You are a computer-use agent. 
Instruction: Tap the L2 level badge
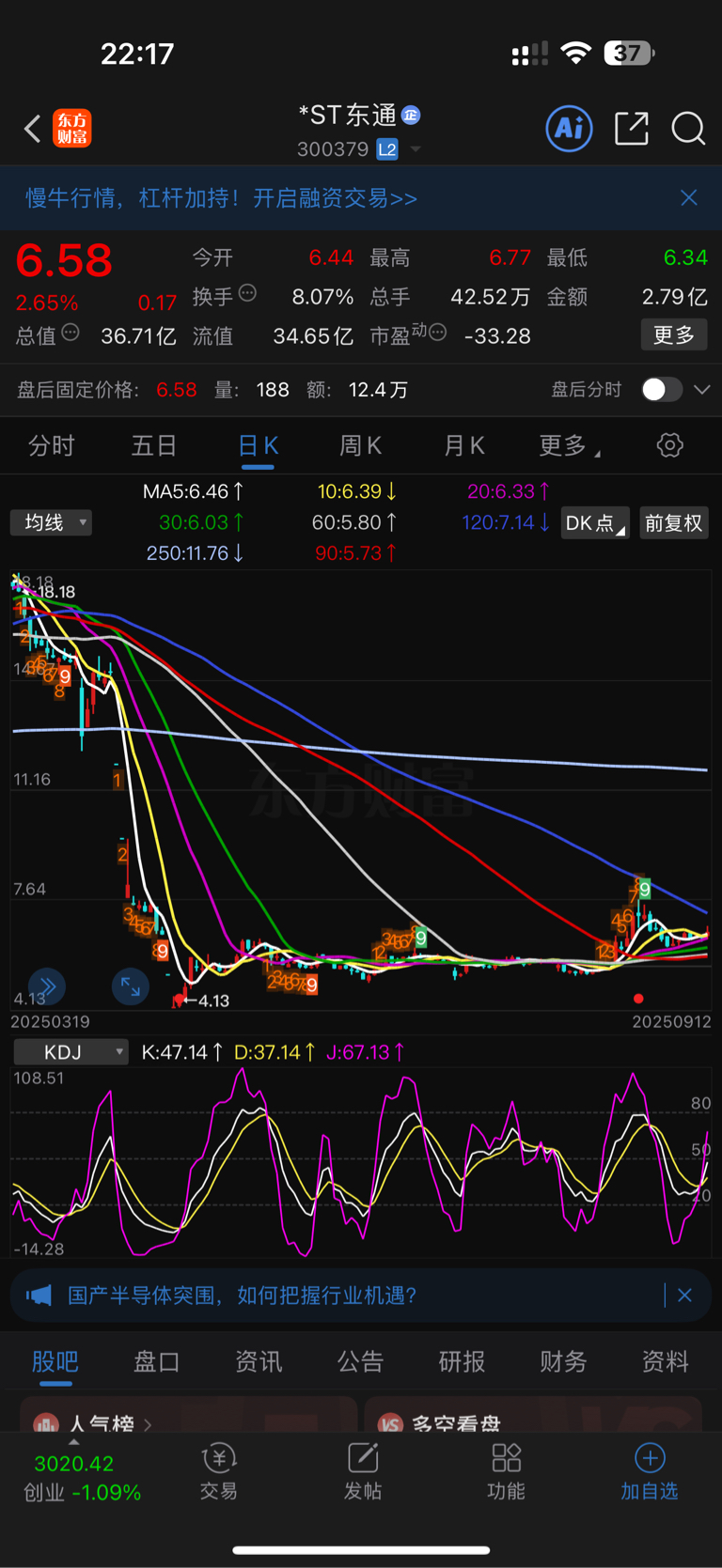387,149
